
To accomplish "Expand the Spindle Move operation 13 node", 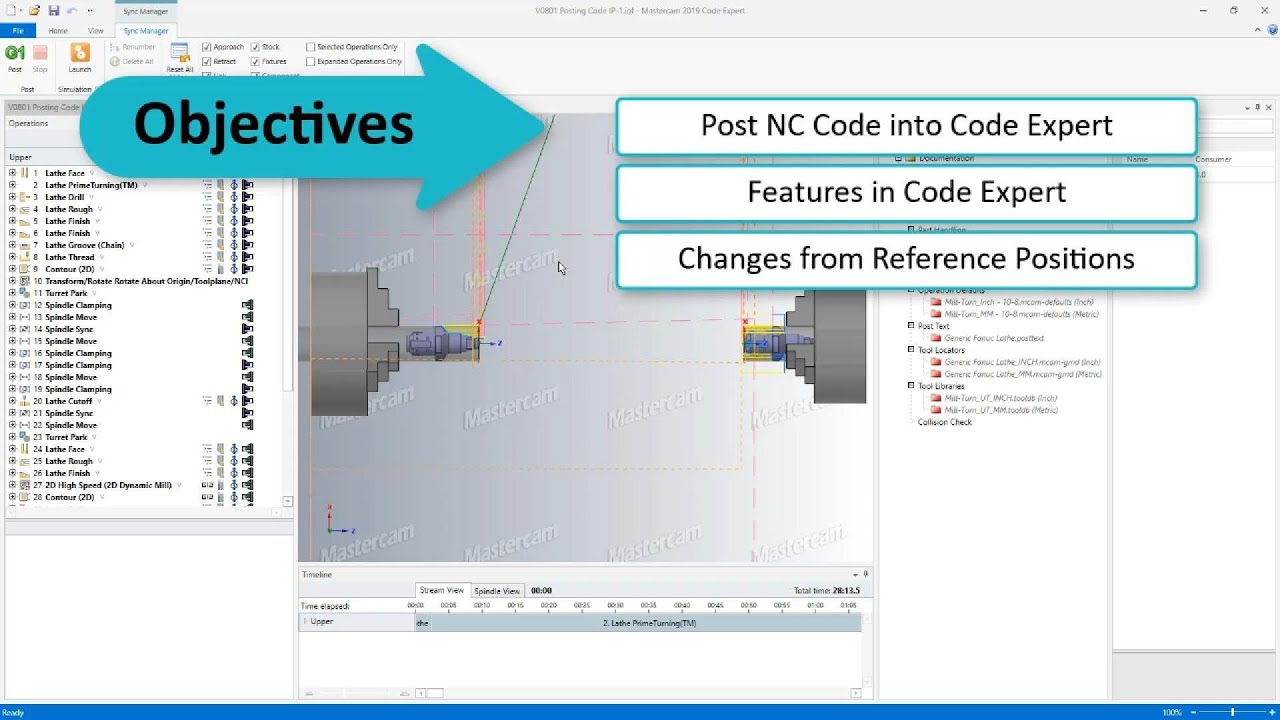I will [x=12, y=317].
